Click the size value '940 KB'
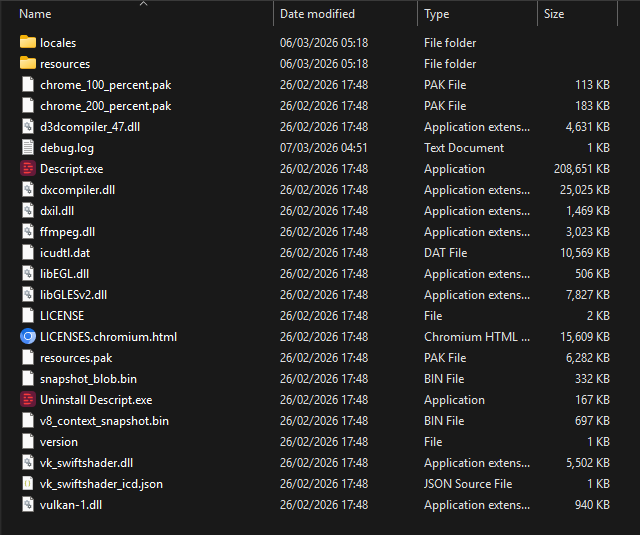 click(x=592, y=505)
